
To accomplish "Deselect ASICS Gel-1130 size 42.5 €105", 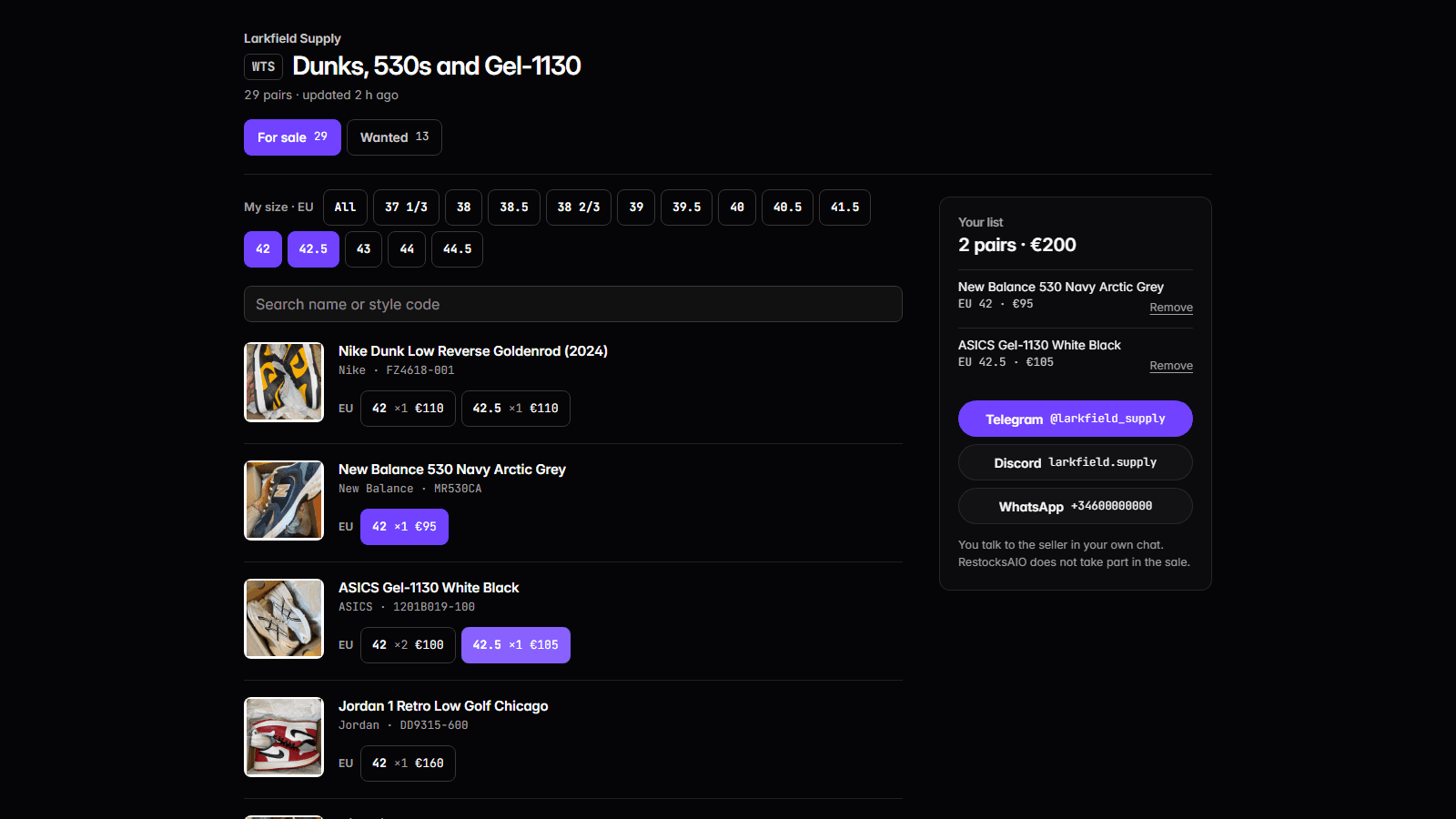I will point(516,645).
